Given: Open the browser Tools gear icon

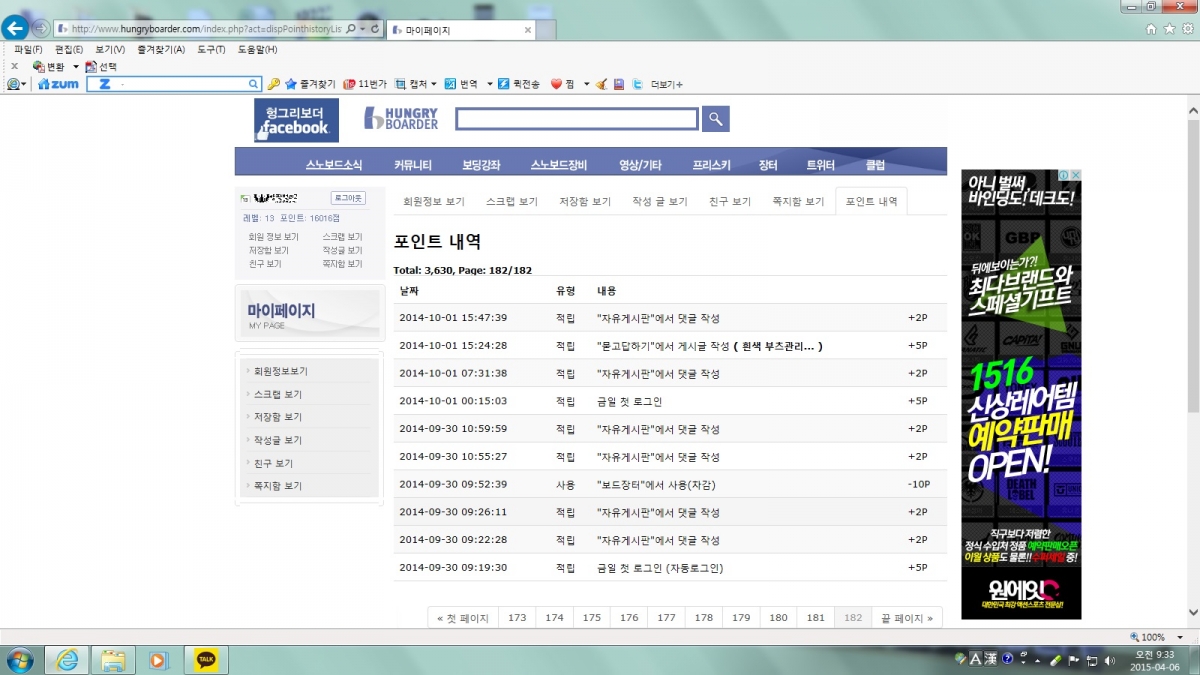Looking at the screenshot, I should click(x=1187, y=29).
